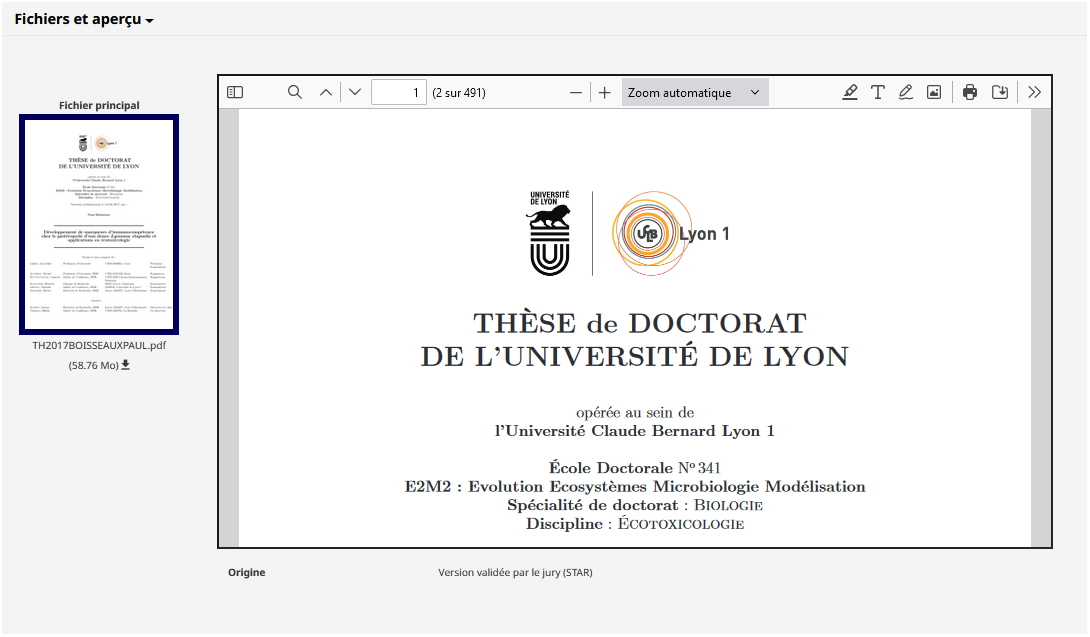
Task: Click the Lyon 1 university logo
Action: click(x=670, y=234)
